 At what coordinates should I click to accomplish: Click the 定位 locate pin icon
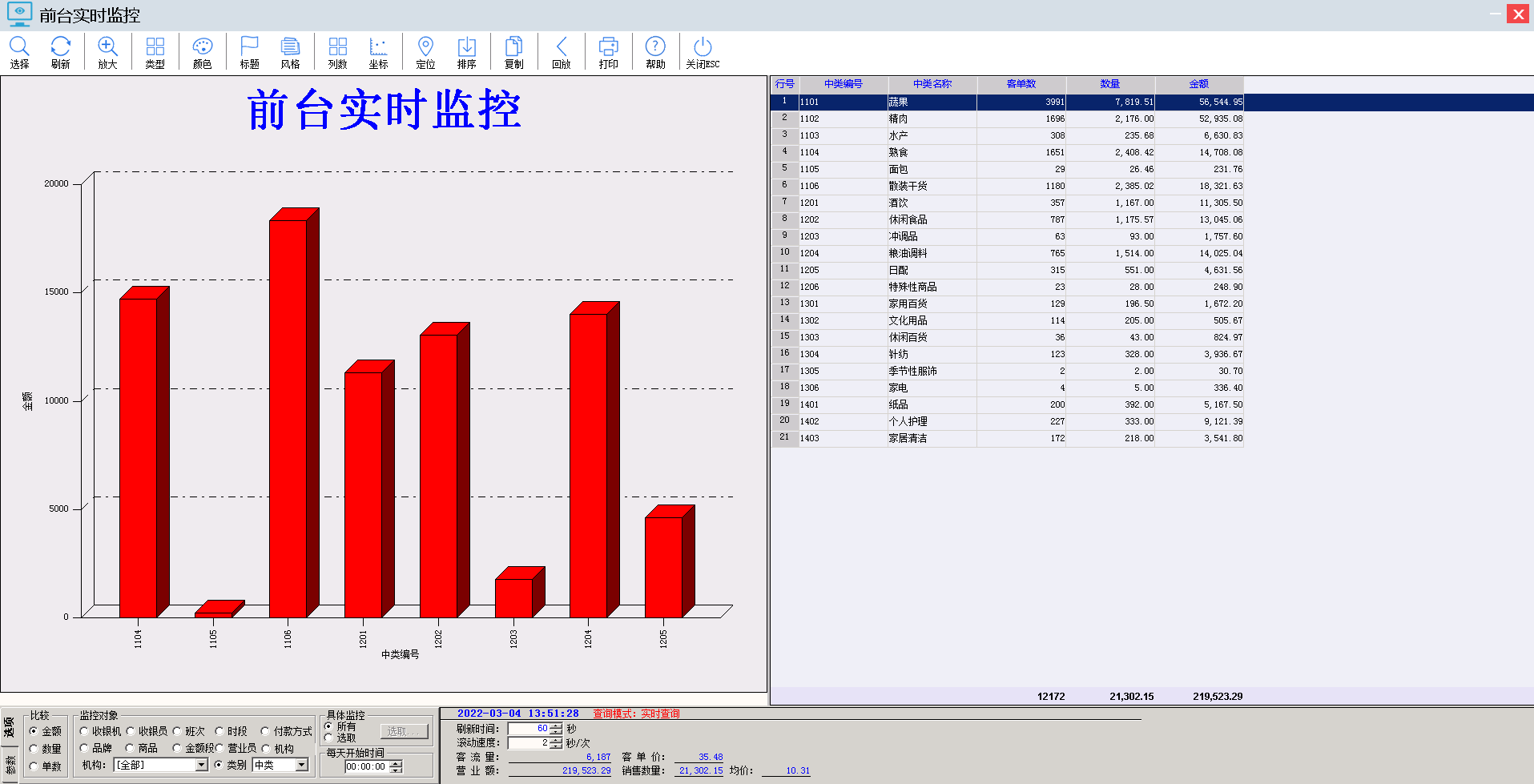click(x=425, y=47)
